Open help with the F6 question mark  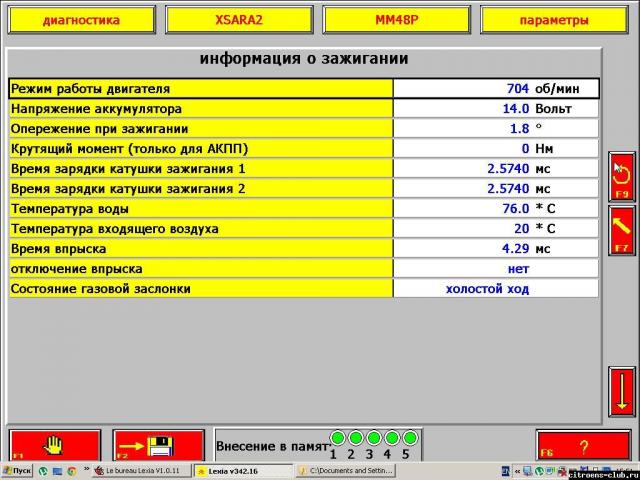click(x=582, y=446)
